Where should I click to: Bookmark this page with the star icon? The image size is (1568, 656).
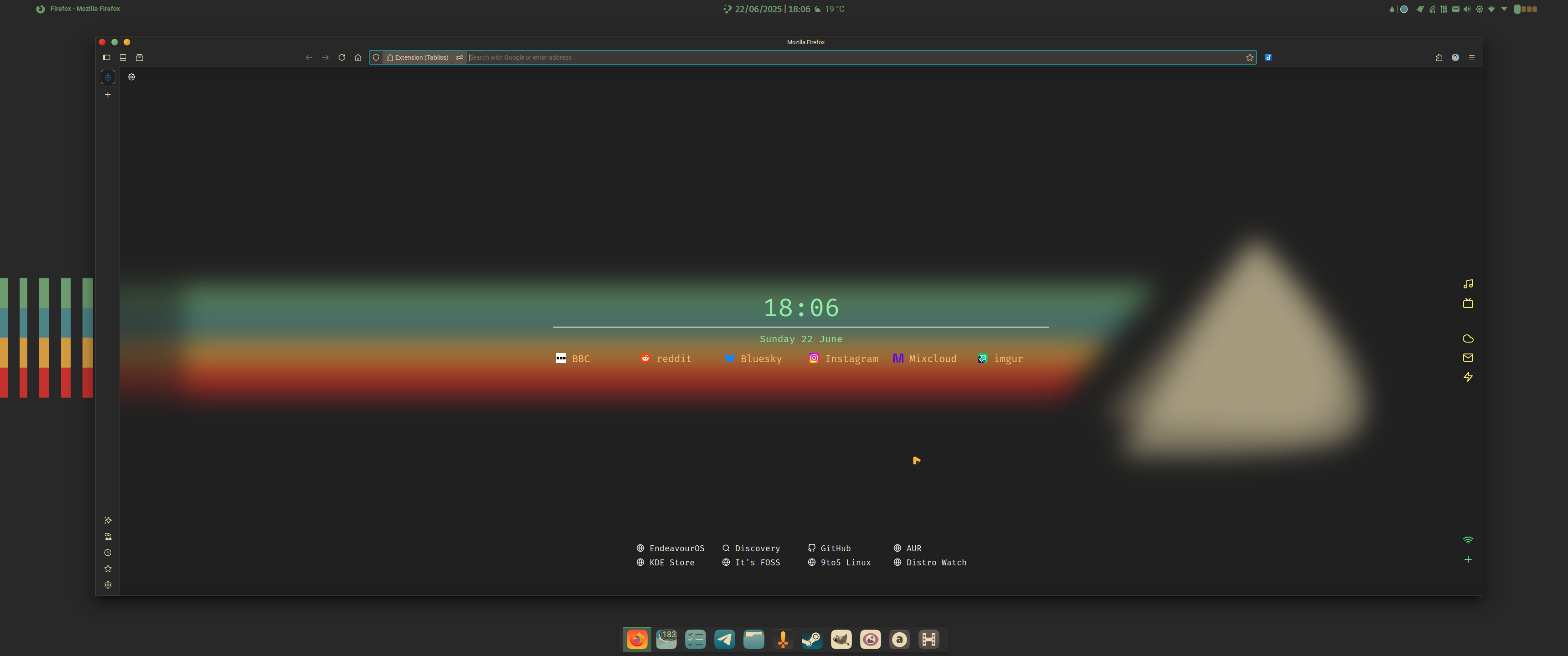pyautogui.click(x=1250, y=57)
